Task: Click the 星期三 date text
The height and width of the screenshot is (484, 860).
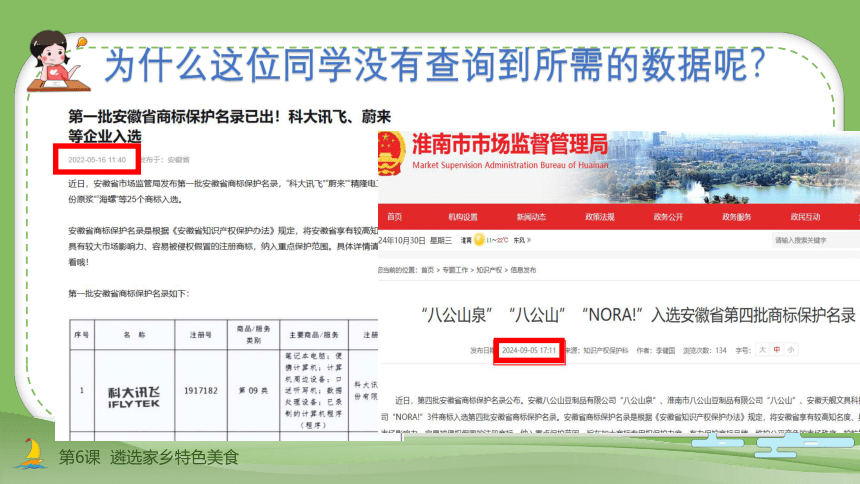Action: click(x=441, y=240)
